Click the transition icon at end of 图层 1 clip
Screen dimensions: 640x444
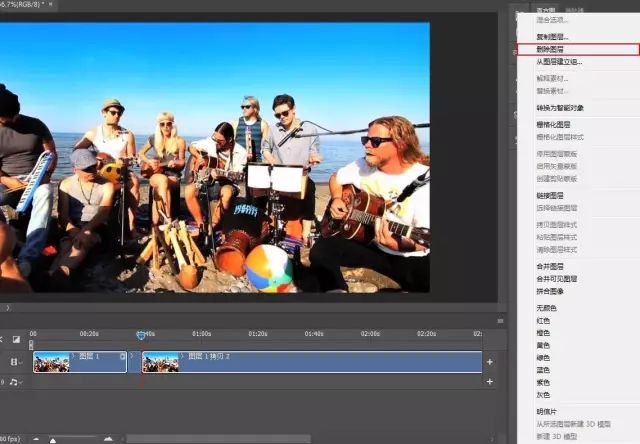122,356
